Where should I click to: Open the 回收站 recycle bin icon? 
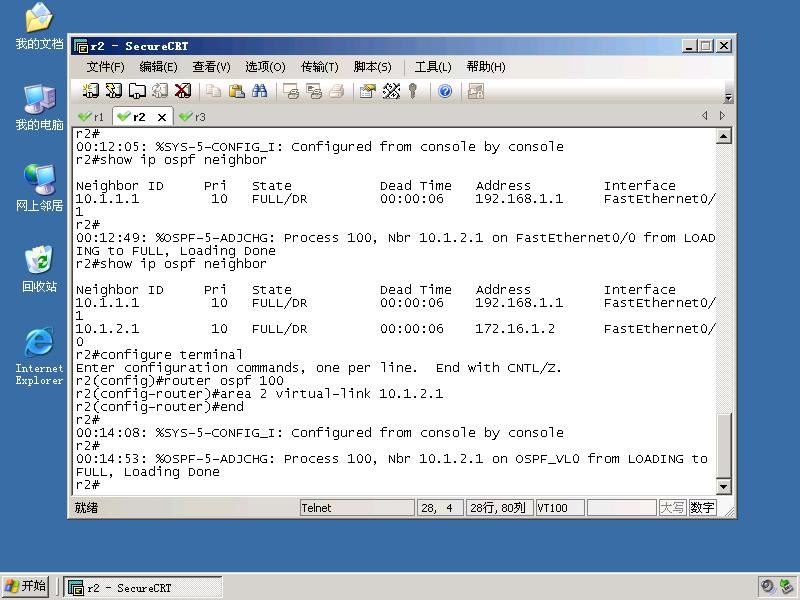(x=39, y=269)
